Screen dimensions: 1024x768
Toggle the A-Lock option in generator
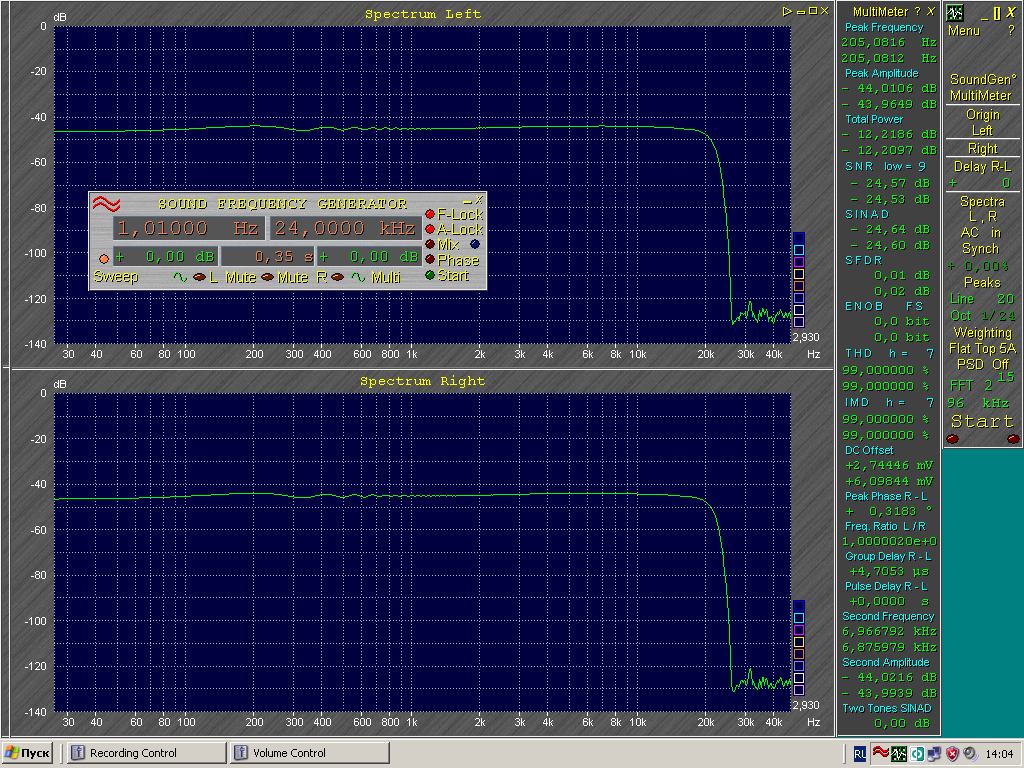[x=430, y=229]
